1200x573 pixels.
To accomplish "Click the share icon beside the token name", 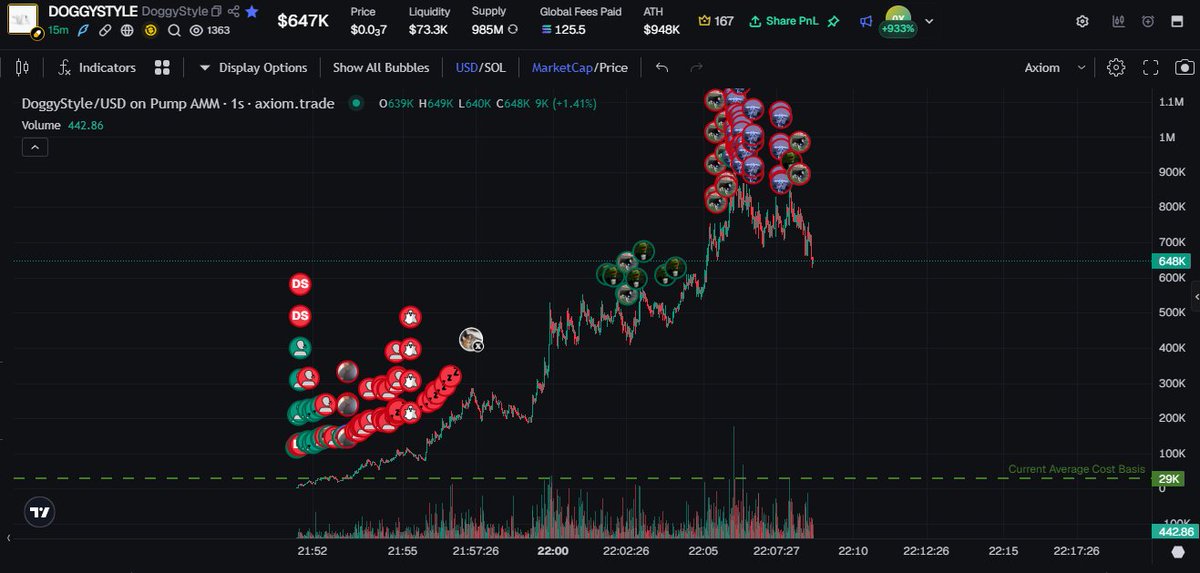I will point(233,12).
